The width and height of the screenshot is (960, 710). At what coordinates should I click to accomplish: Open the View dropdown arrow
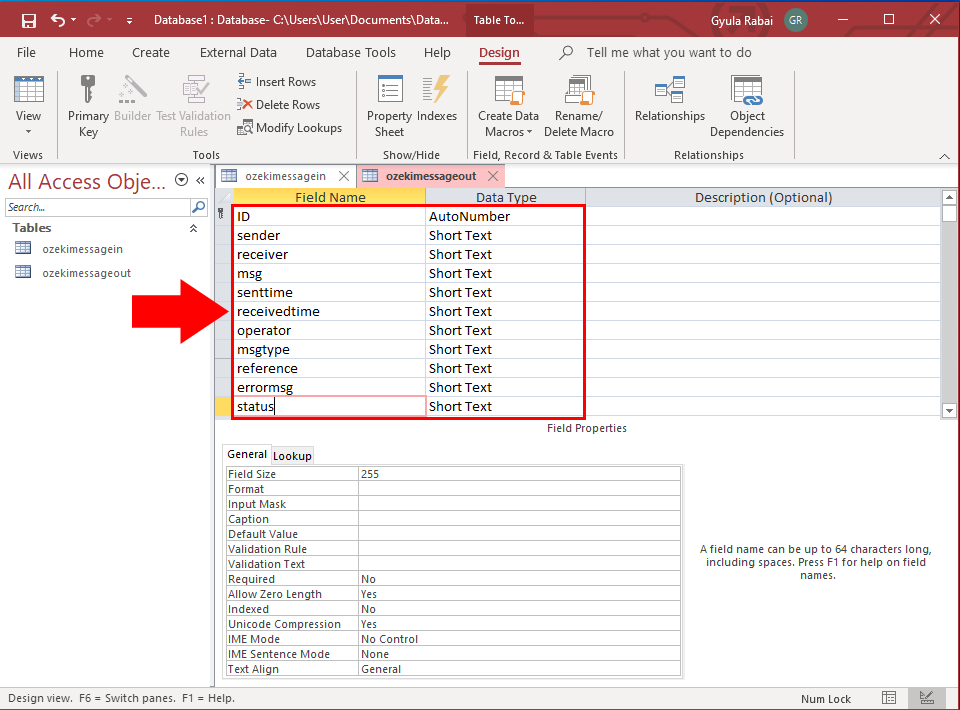pyautogui.click(x=29, y=131)
